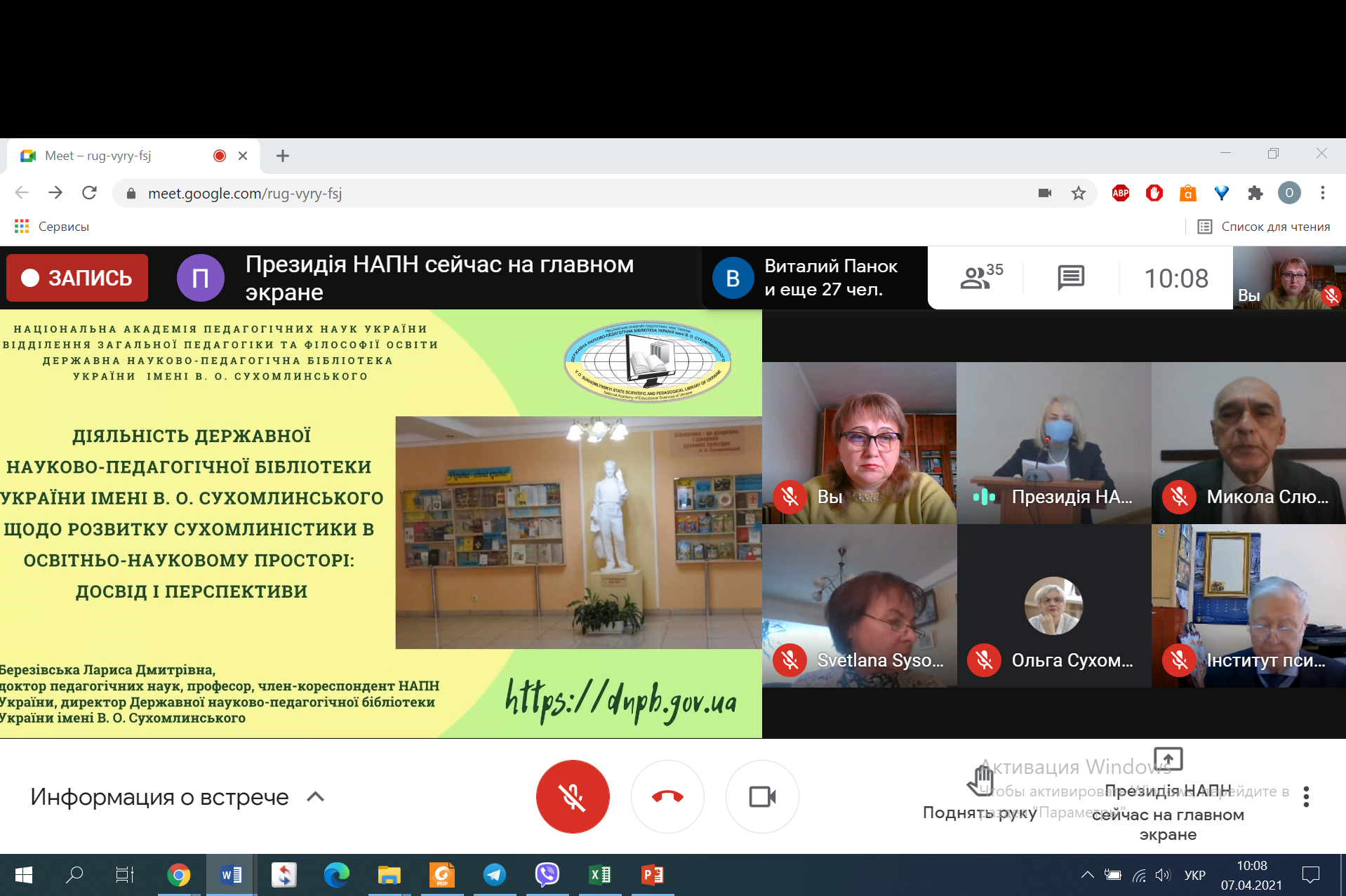Viewport: 1346px width, 896px height.
Task: Go forward in browser history
Action: [55, 193]
